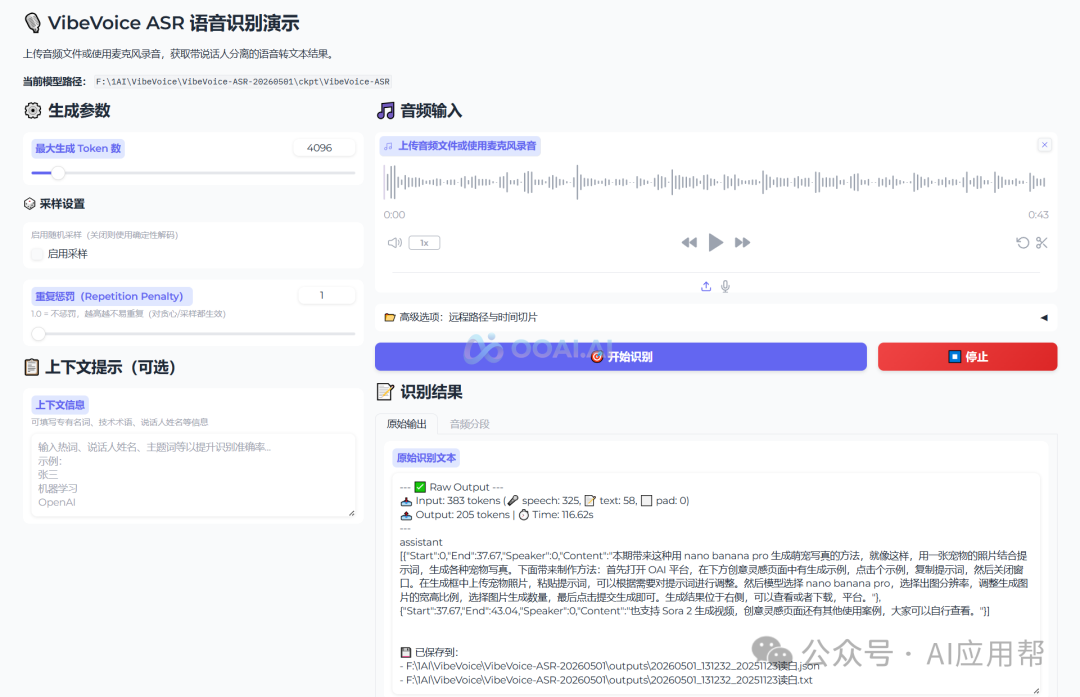1080x697 pixels.
Task: Mute the audio volume icon
Action: coord(395,242)
